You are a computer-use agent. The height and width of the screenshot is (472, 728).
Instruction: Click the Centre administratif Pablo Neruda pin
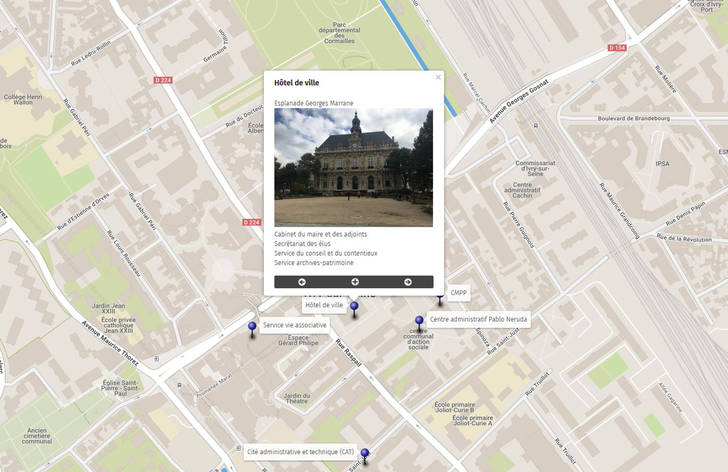[x=419, y=323]
